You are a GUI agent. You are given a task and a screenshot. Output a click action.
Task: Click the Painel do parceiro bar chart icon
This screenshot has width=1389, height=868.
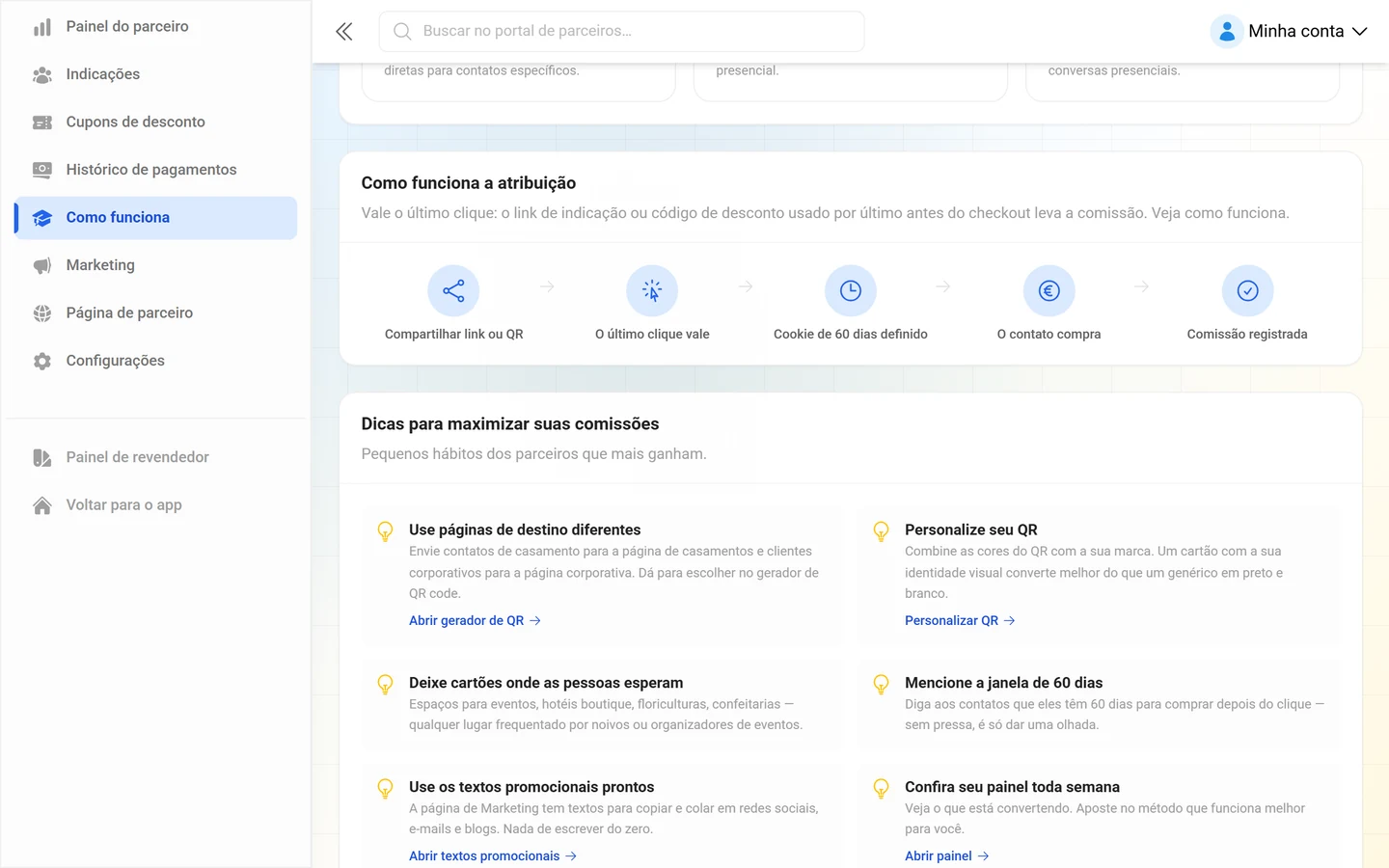click(42, 27)
